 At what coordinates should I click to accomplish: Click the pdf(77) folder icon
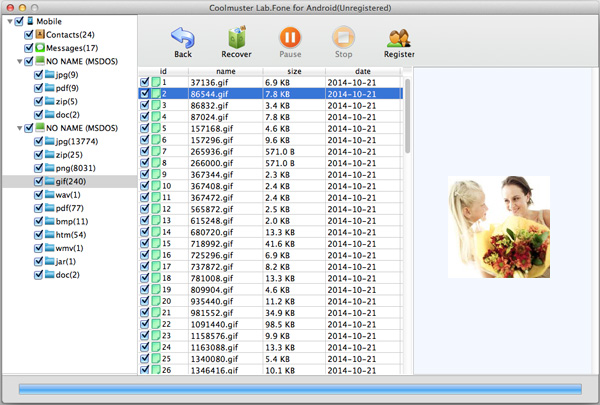(x=49, y=208)
